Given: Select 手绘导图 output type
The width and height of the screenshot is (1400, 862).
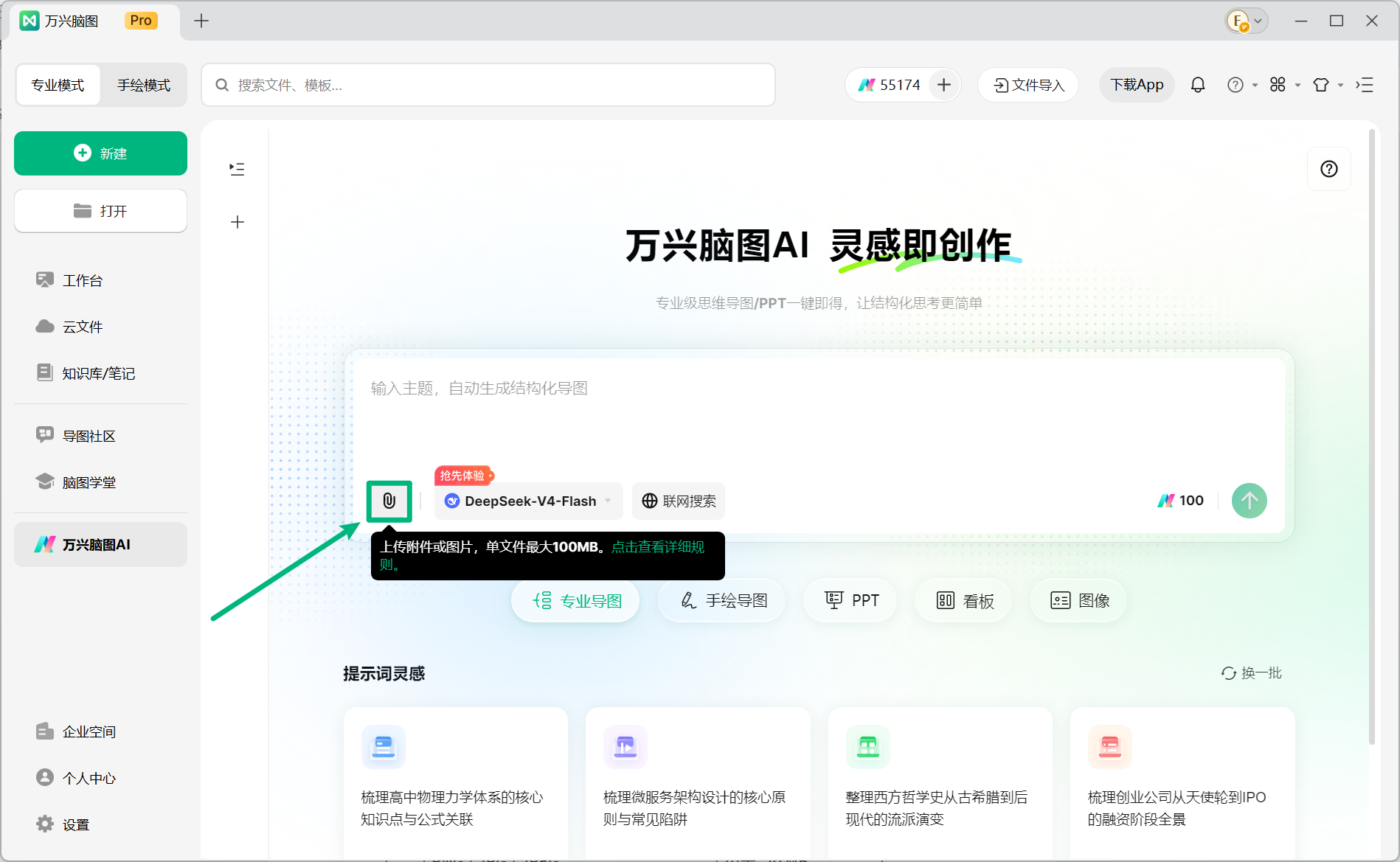Looking at the screenshot, I should (722, 600).
